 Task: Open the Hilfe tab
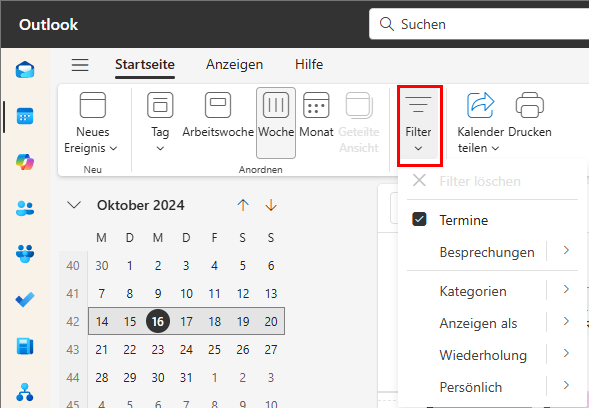click(309, 65)
